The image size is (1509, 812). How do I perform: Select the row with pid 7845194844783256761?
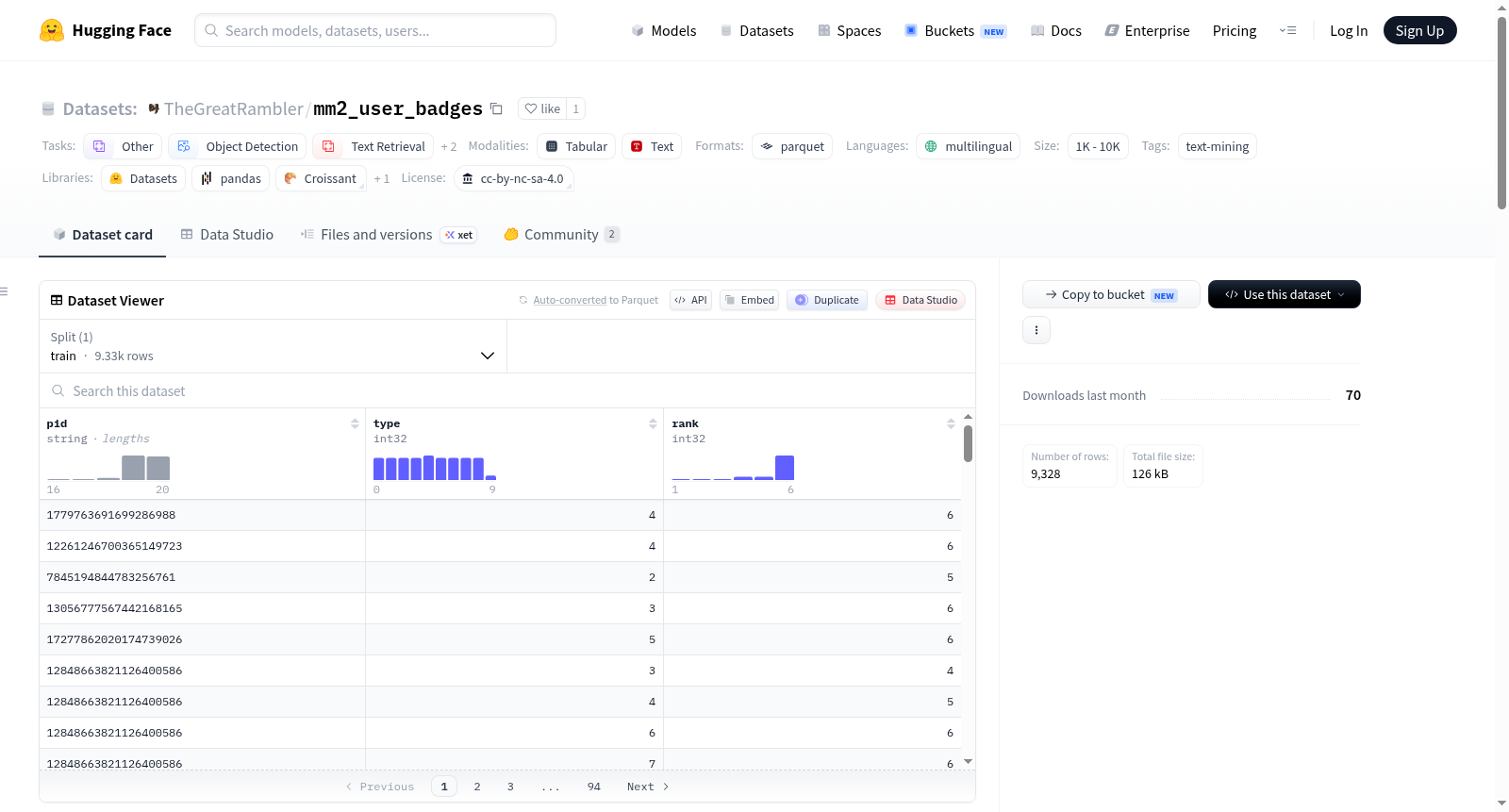(x=500, y=577)
